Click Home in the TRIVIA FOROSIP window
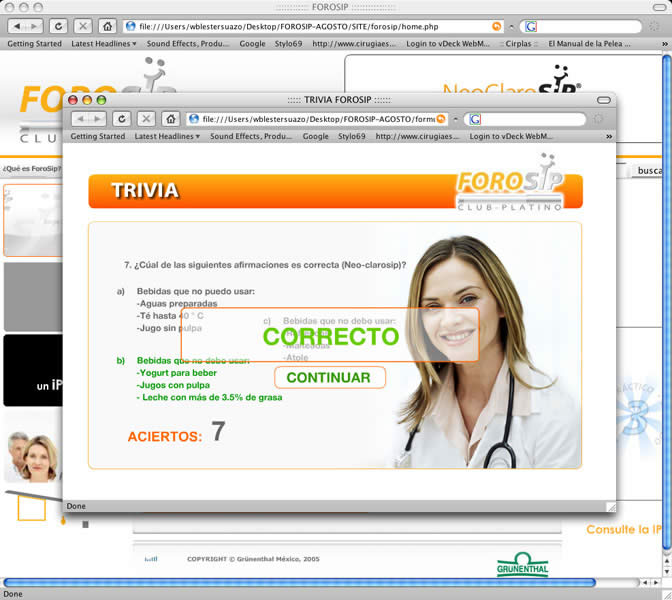672x600 pixels. point(171,119)
